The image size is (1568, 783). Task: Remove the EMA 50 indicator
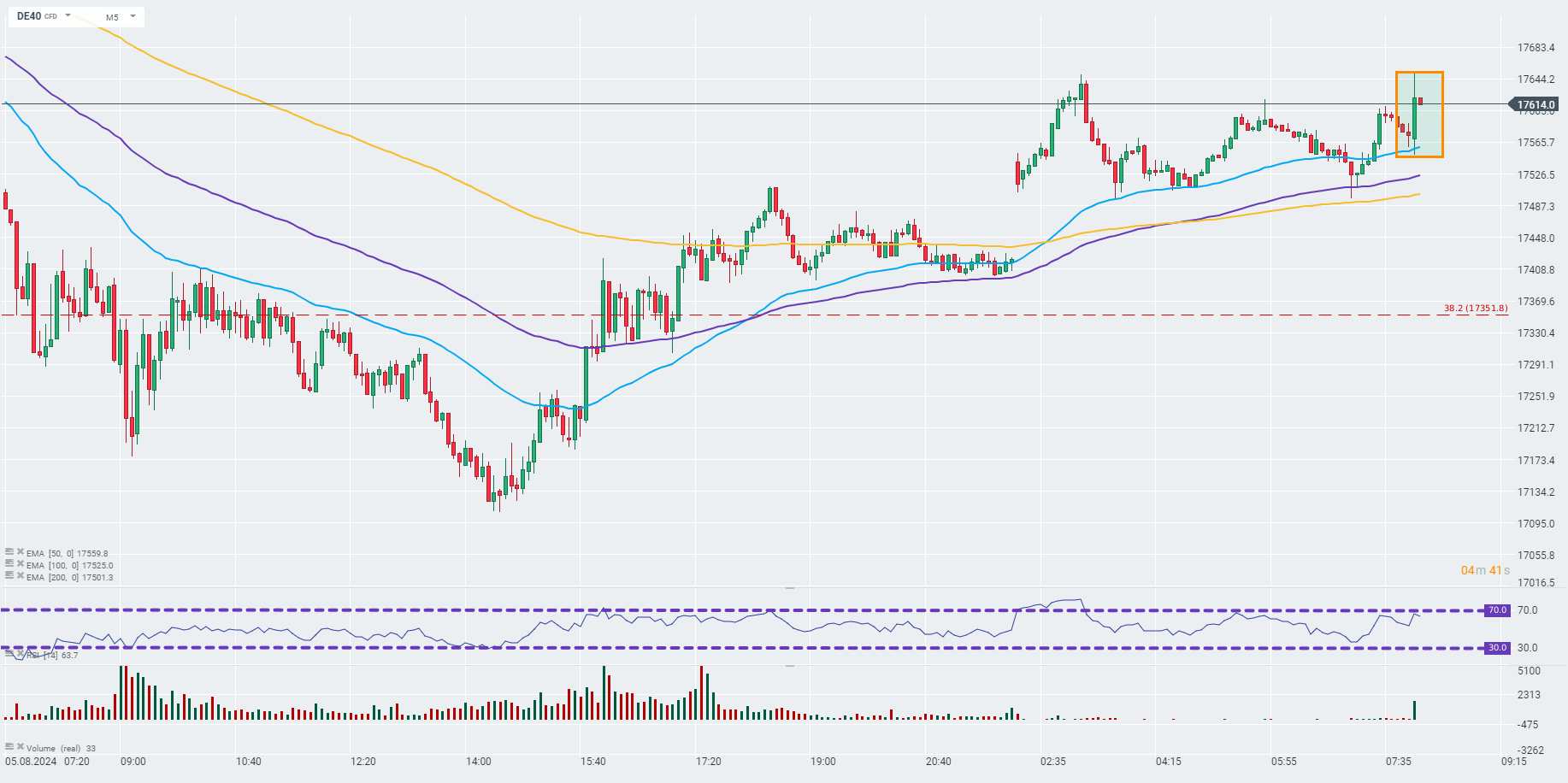pyautogui.click(x=21, y=552)
